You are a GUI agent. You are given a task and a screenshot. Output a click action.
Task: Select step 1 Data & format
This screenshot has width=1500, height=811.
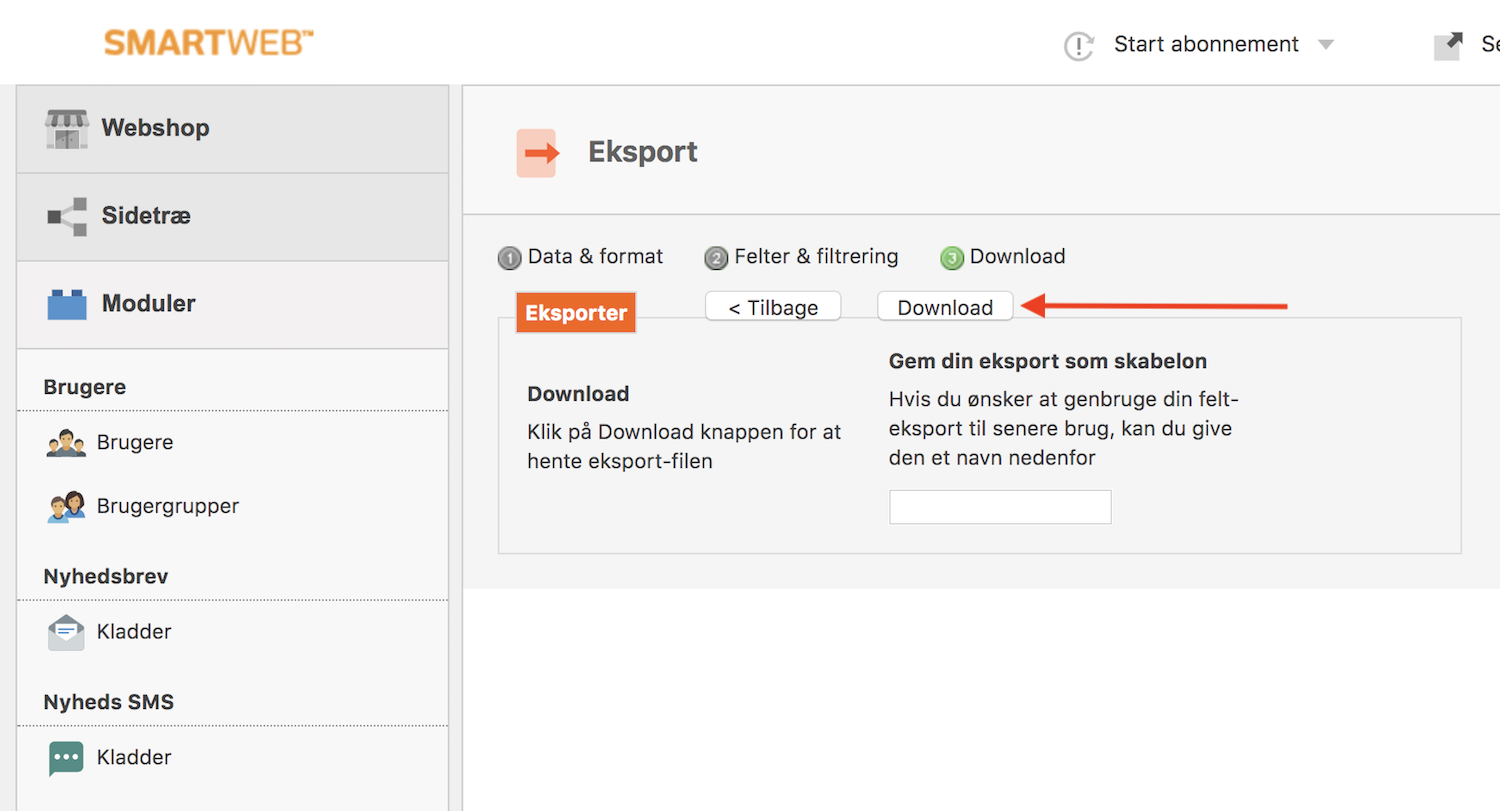pyautogui.click(x=580, y=256)
